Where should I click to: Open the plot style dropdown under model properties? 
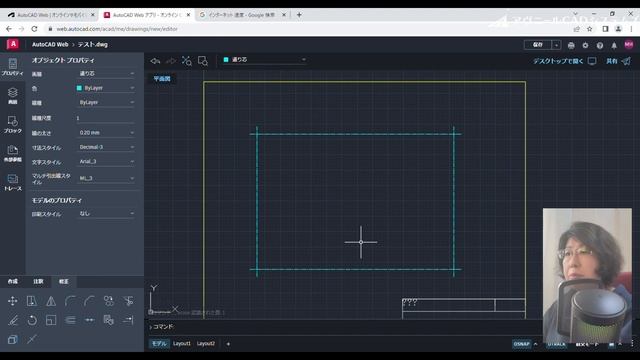click(x=106, y=213)
